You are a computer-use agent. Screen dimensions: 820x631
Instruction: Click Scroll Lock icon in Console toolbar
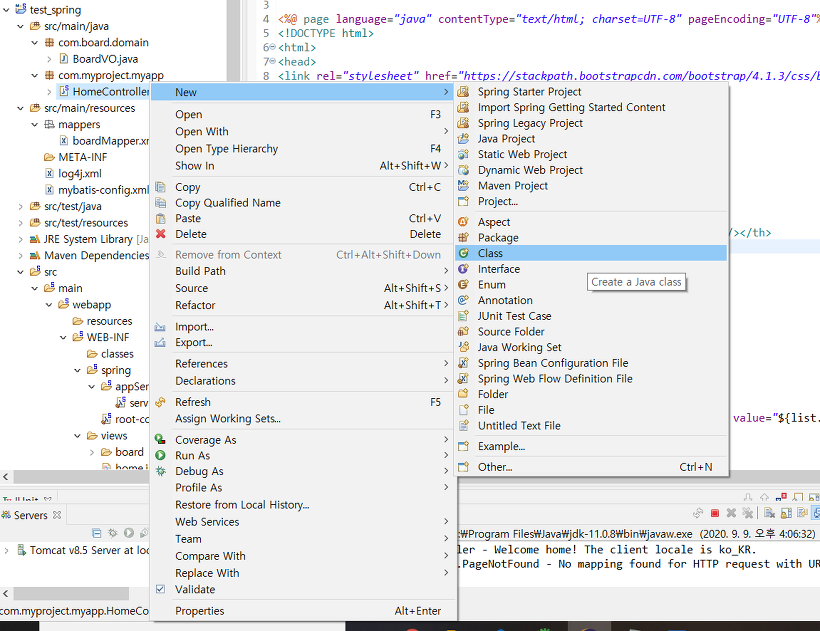point(786,513)
